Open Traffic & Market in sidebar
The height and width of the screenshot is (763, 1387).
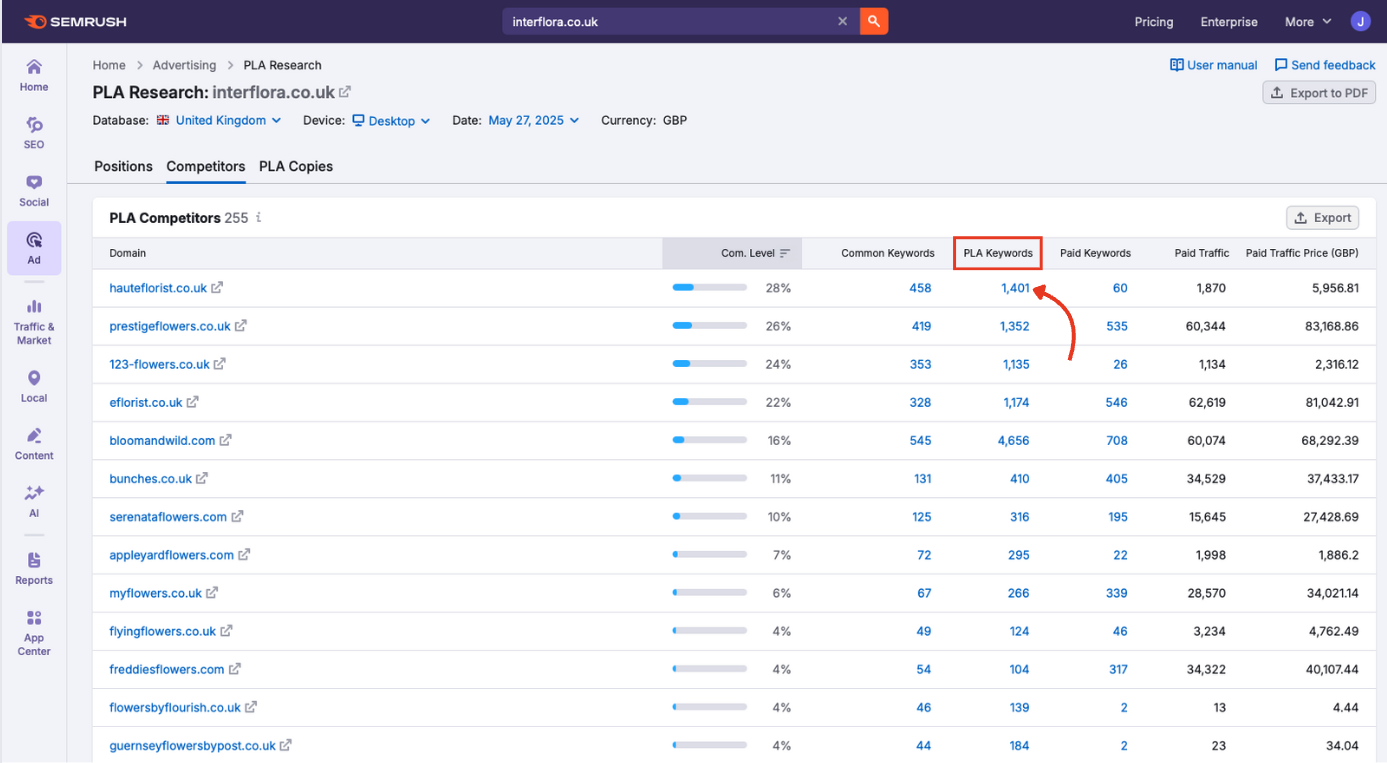(34, 320)
